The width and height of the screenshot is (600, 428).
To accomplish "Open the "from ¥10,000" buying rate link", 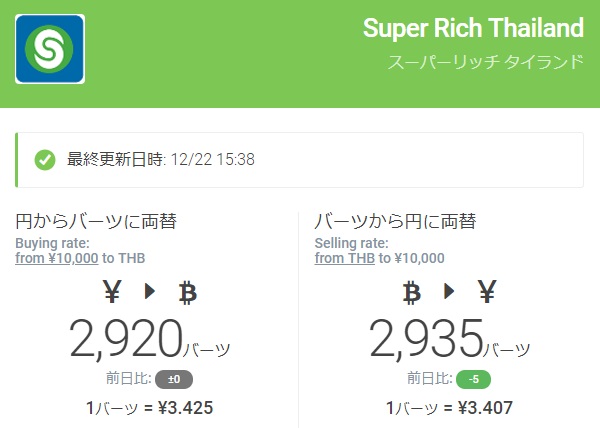I will (56, 258).
